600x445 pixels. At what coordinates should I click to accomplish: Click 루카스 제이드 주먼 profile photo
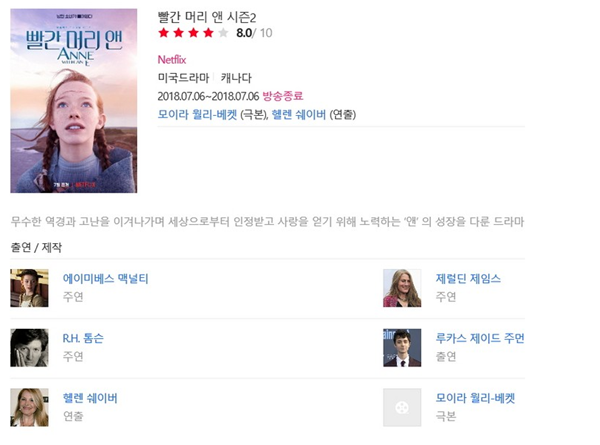(402, 348)
